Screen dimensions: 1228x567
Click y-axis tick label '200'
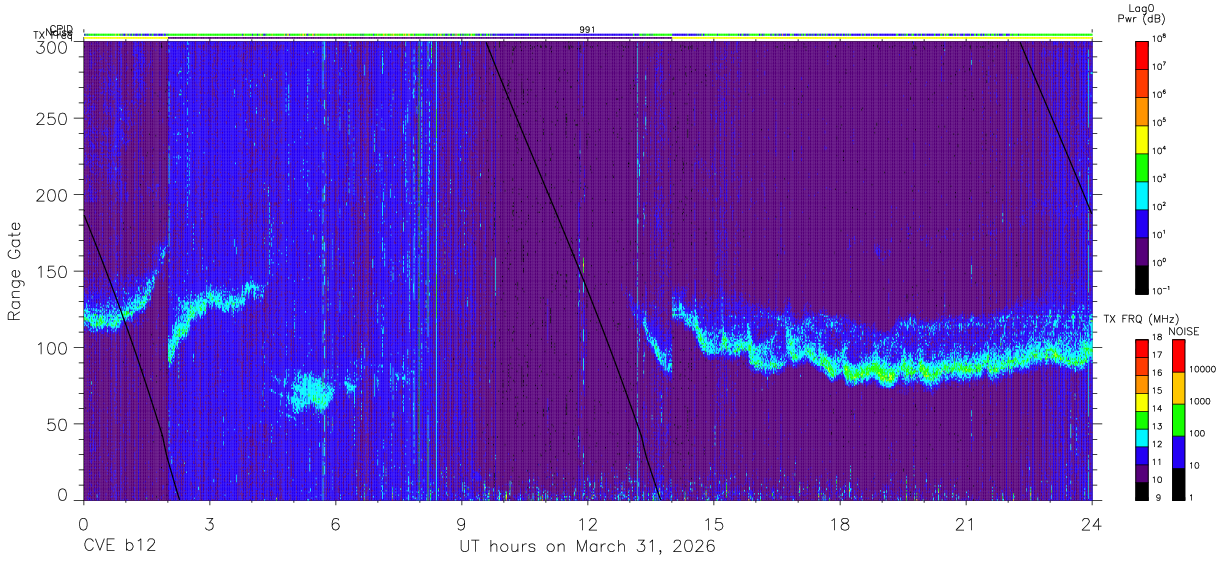point(53,195)
